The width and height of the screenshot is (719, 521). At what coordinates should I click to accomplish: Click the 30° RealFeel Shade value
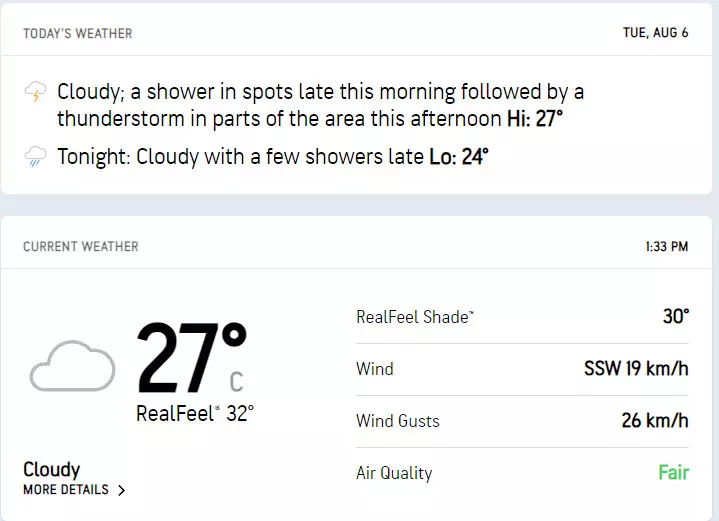click(676, 317)
